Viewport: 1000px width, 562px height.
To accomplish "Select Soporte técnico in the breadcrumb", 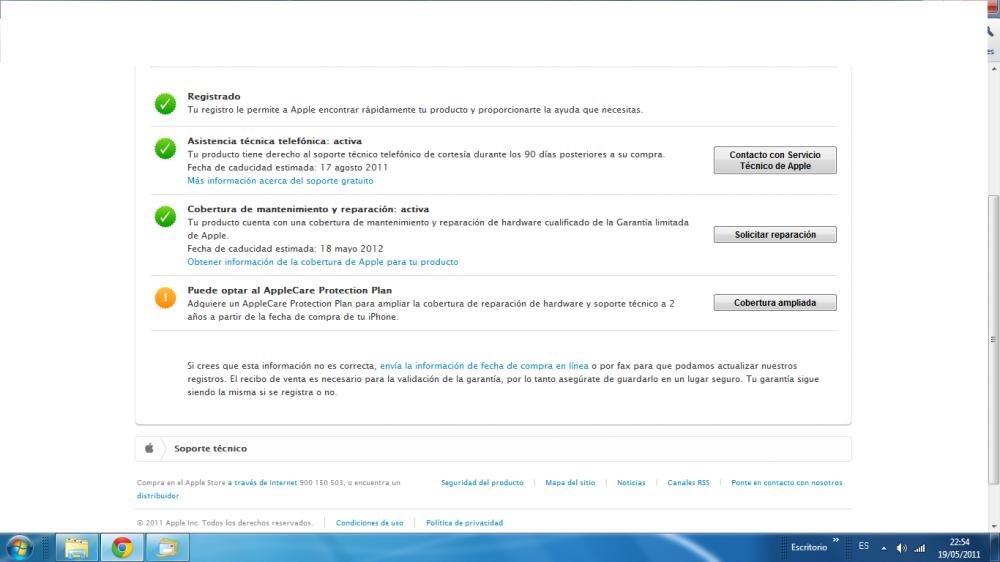I will coord(210,449).
